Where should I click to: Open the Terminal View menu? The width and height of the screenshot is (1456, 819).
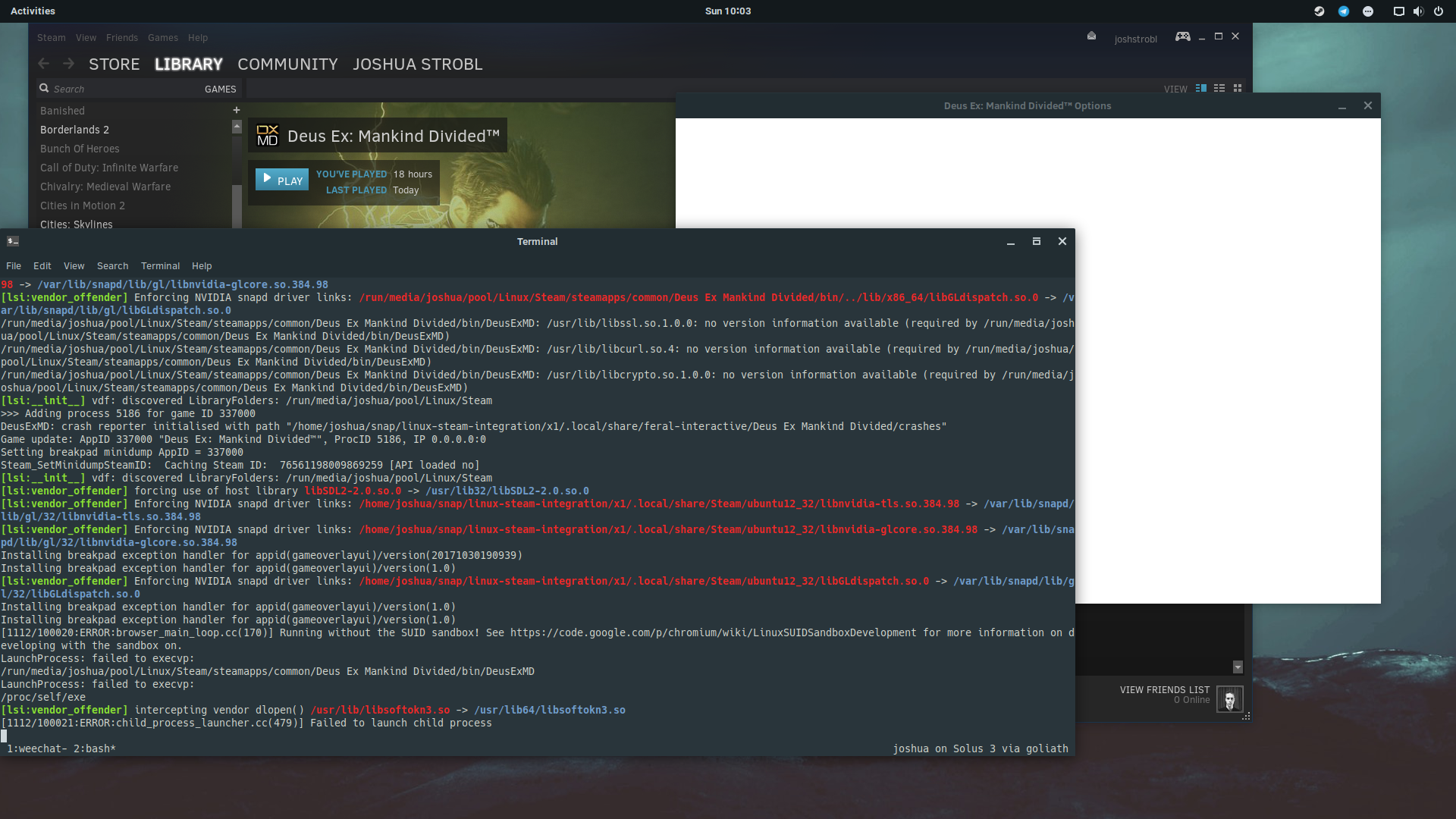(x=74, y=266)
